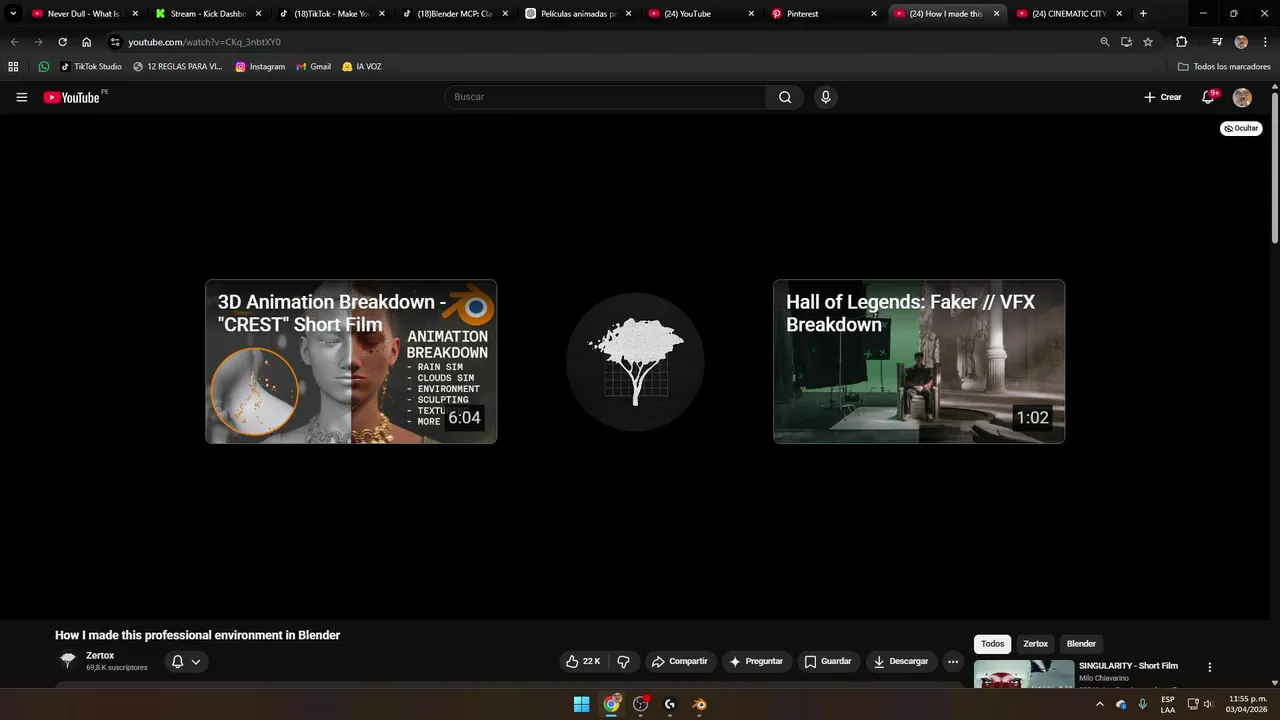
Task: Open the Zertox channel avatar
Action: [68, 660]
